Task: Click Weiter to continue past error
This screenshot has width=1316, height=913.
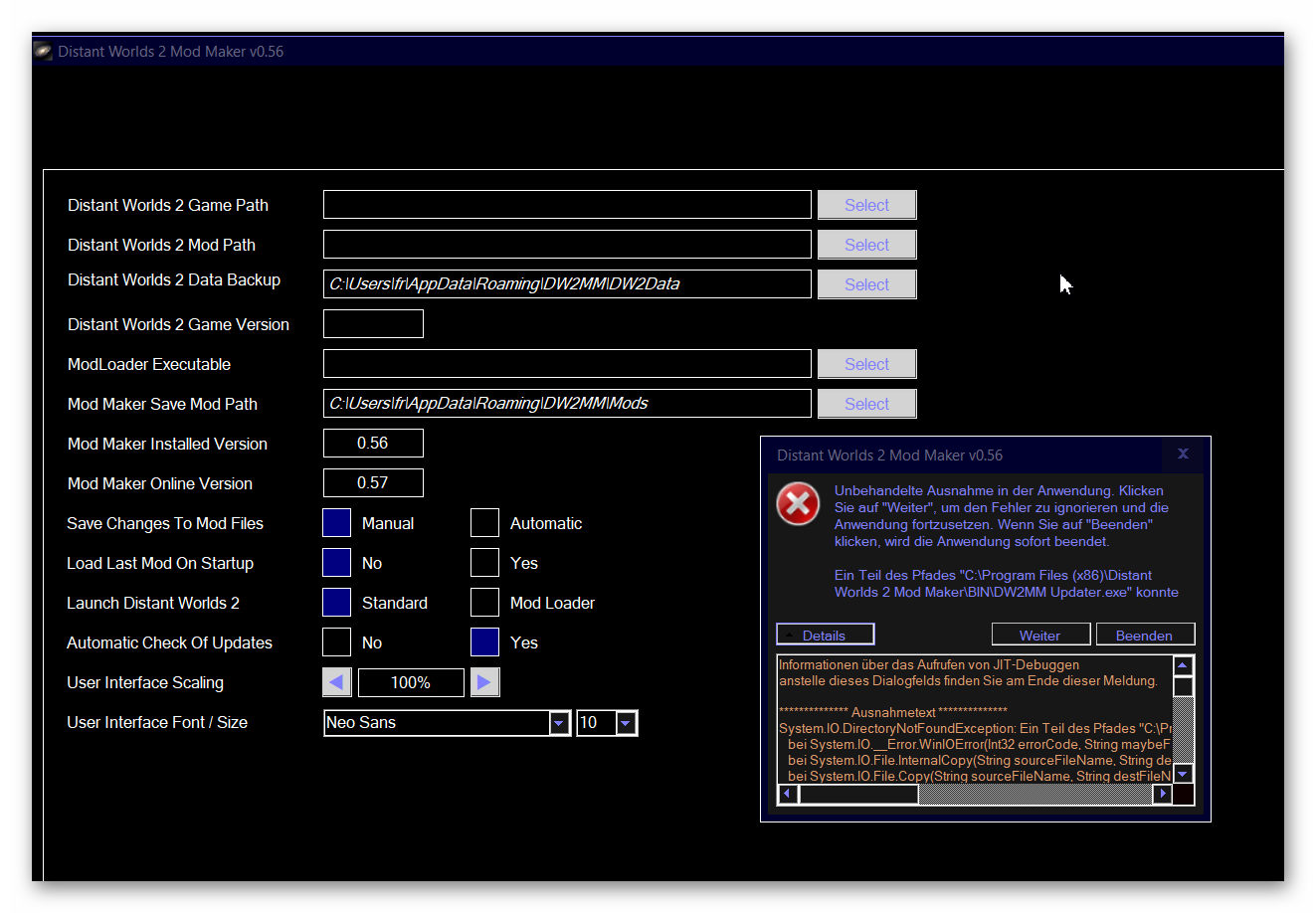Action: tap(1040, 635)
